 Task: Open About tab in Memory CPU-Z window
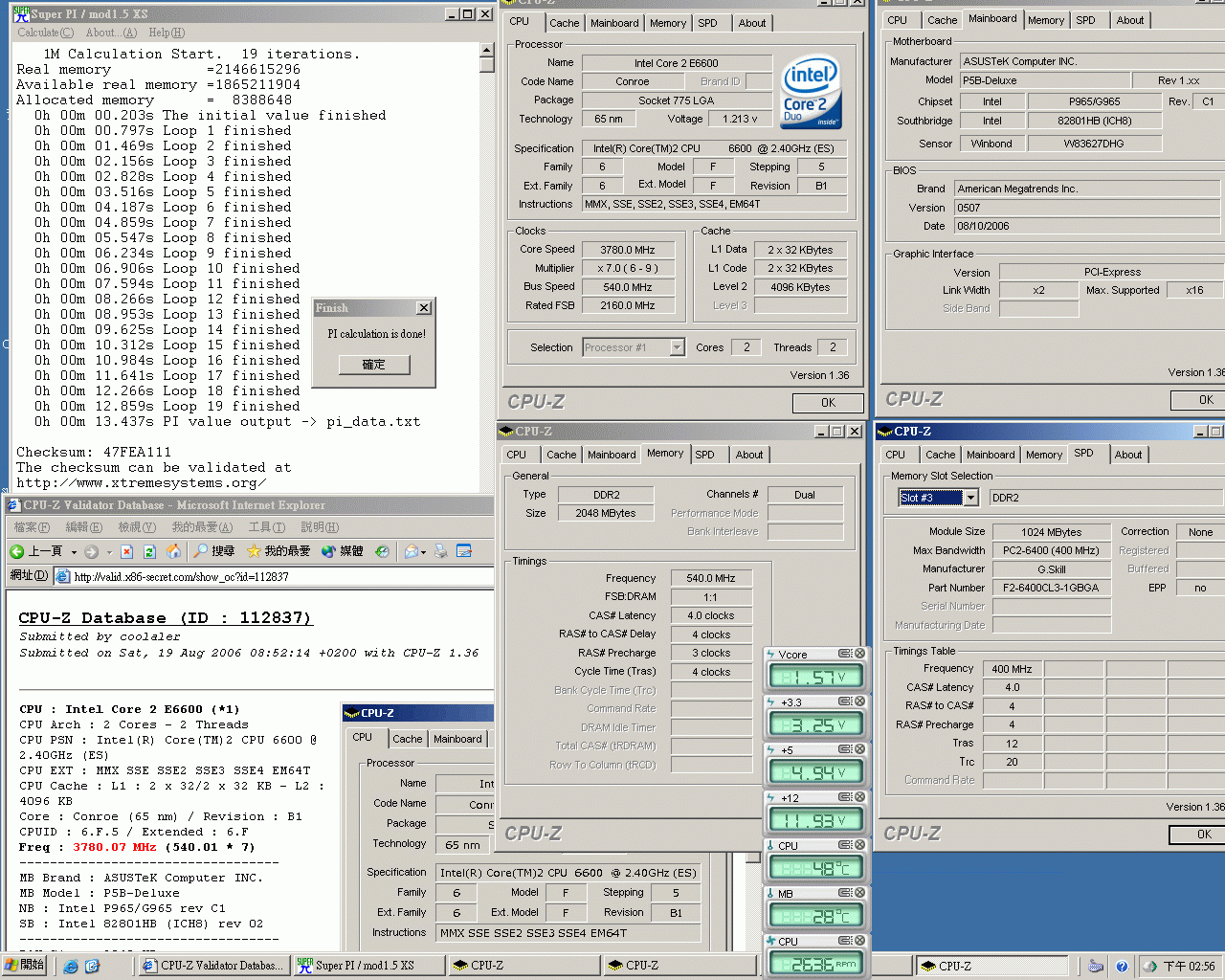(x=749, y=455)
